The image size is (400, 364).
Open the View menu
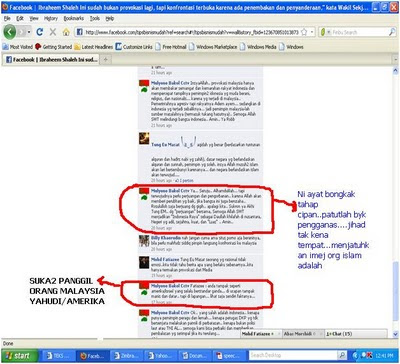click(34, 19)
